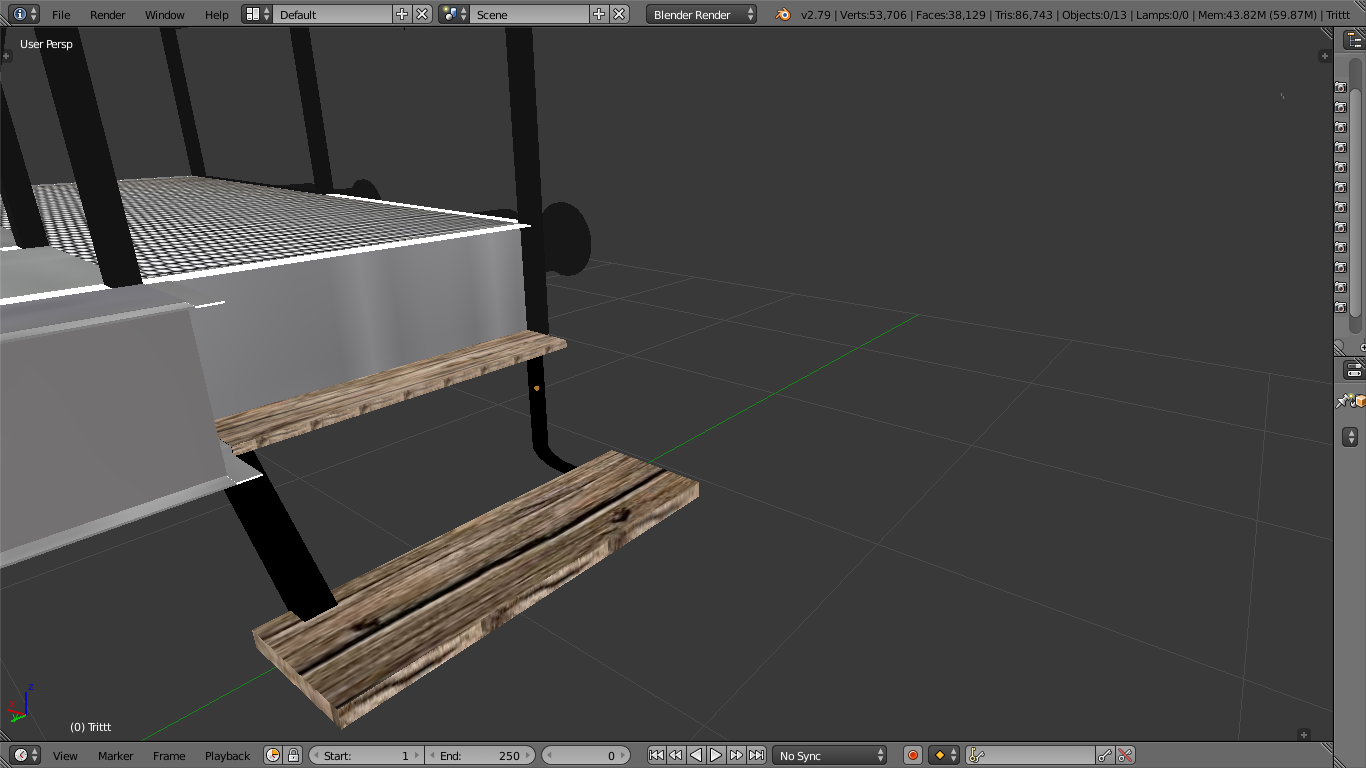Play the animation forward
1366x768 pixels.
pyautogui.click(x=716, y=755)
